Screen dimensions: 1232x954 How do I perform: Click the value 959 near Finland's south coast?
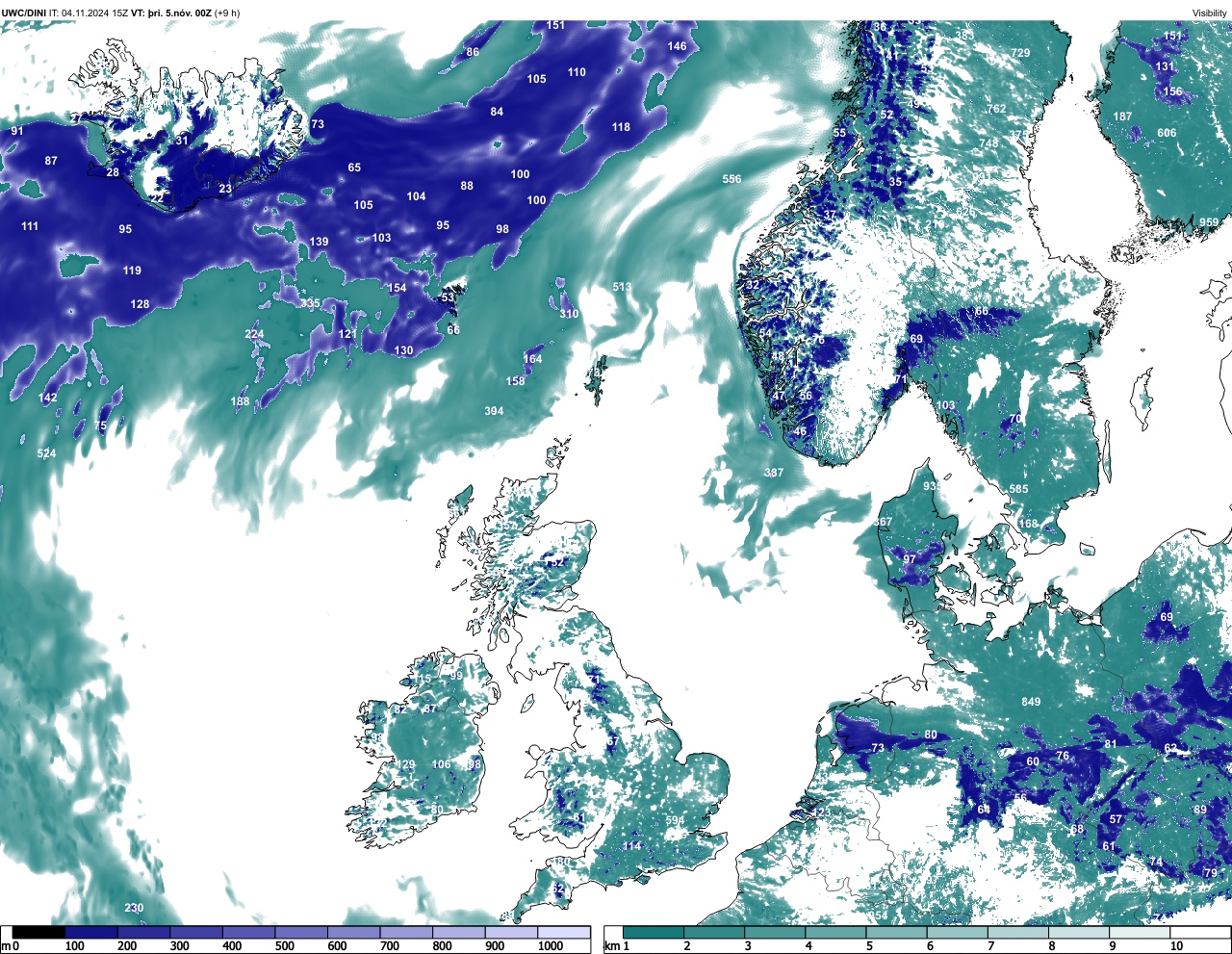point(1209,222)
